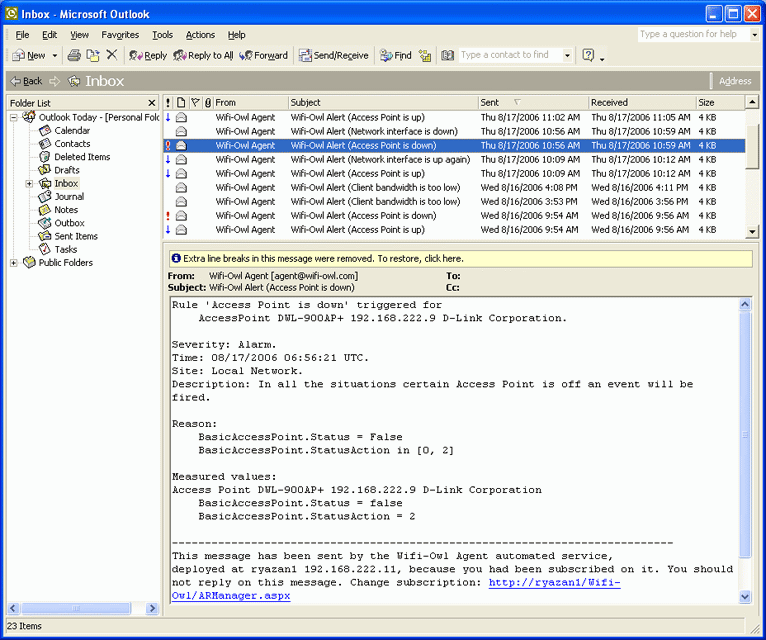Viewport: 766px width, 640px height.
Task: Open the File menu
Action: pyautogui.click(x=22, y=35)
